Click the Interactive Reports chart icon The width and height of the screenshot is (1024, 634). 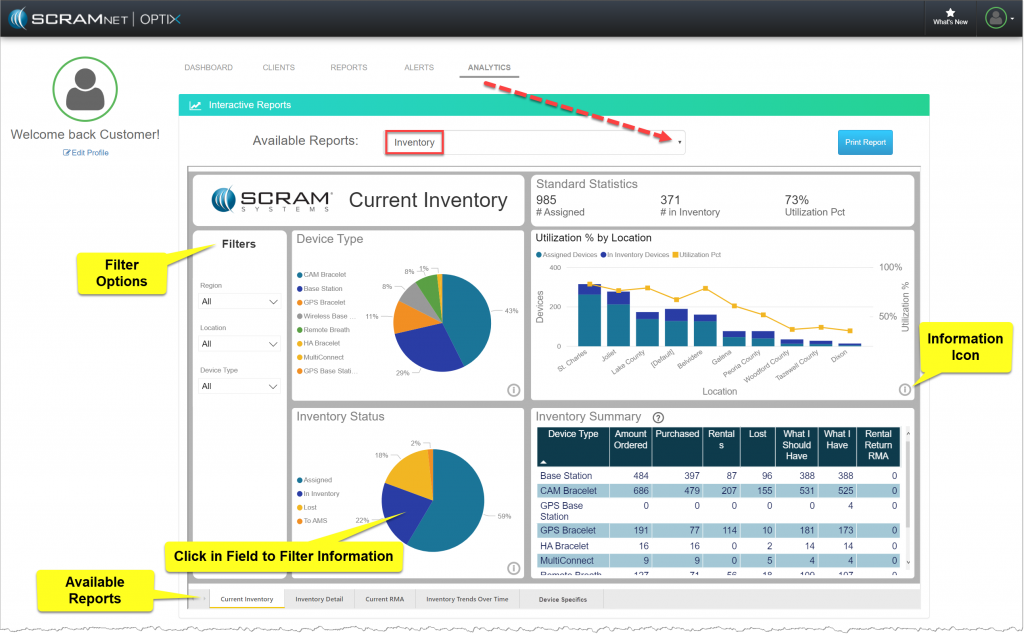click(193, 104)
